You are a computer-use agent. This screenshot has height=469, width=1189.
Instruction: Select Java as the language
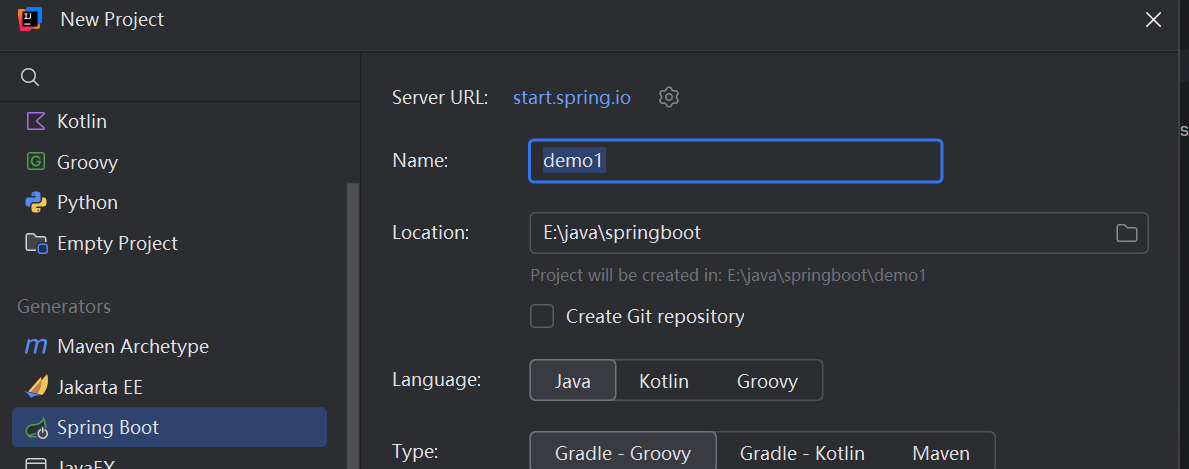(x=573, y=381)
